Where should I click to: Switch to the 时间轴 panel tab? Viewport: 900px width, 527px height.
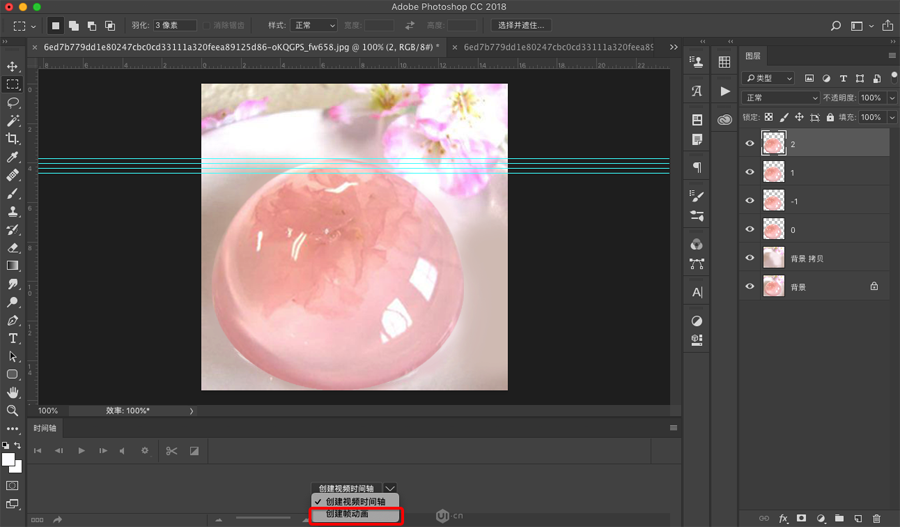pyautogui.click(x=46, y=427)
